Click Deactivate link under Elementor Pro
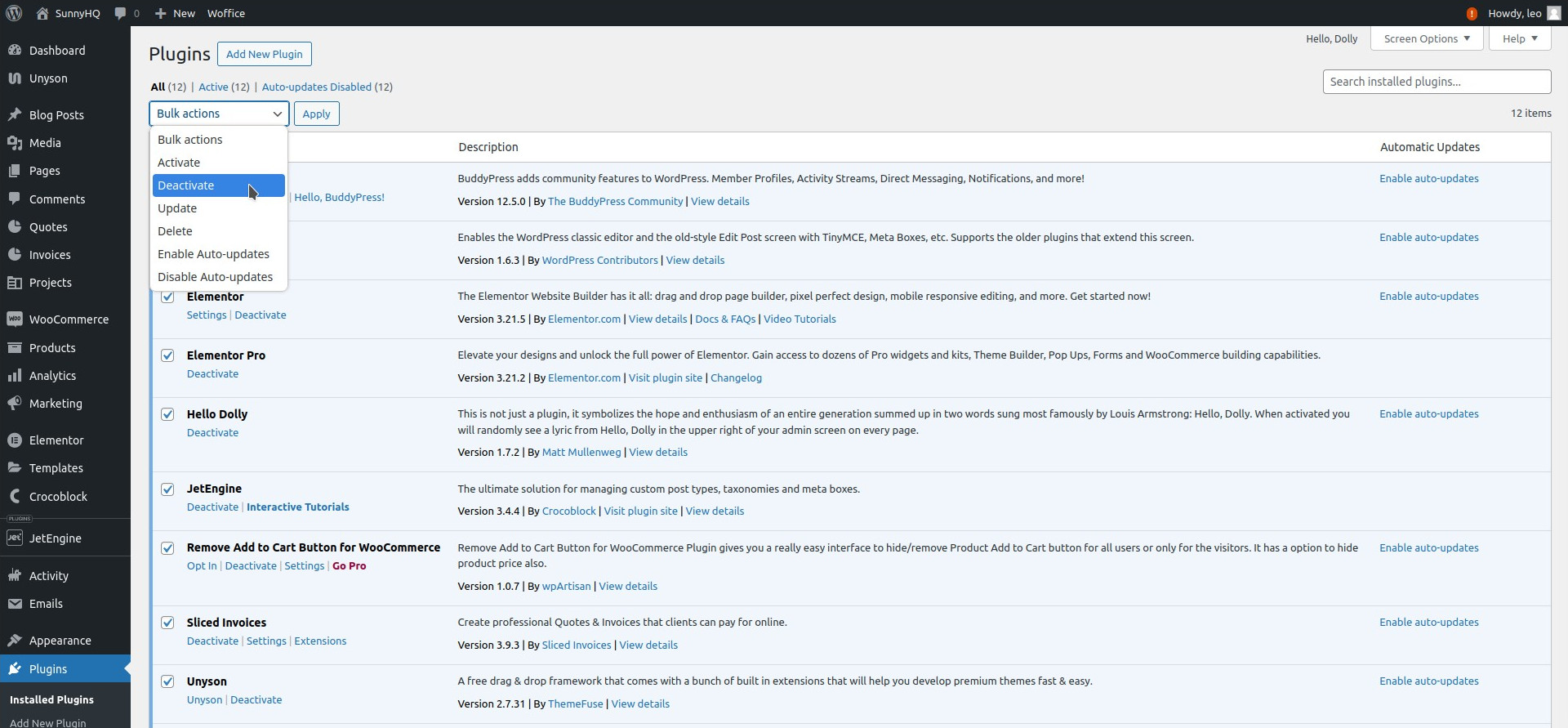Image resolution: width=1568 pixels, height=728 pixels. click(212, 373)
